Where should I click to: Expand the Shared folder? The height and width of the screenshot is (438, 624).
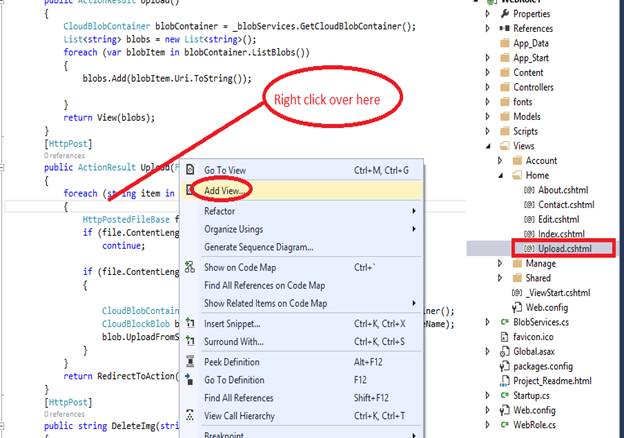[500, 278]
